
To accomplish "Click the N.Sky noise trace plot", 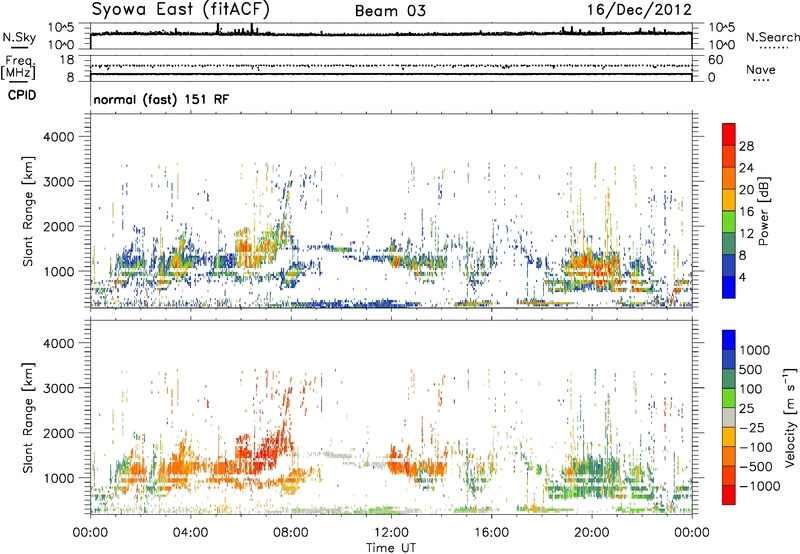I will (391, 36).
